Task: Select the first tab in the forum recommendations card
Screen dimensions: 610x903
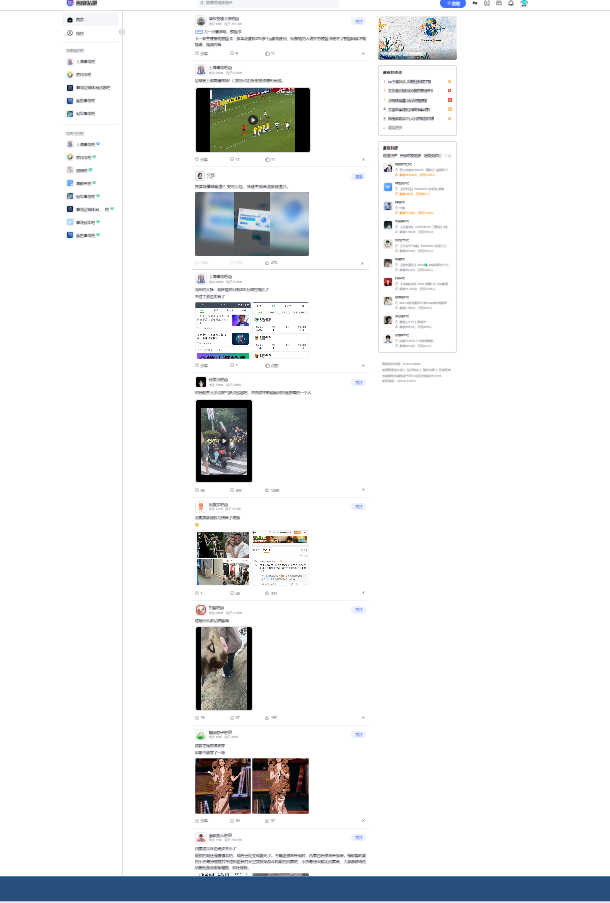Action: click(x=390, y=156)
